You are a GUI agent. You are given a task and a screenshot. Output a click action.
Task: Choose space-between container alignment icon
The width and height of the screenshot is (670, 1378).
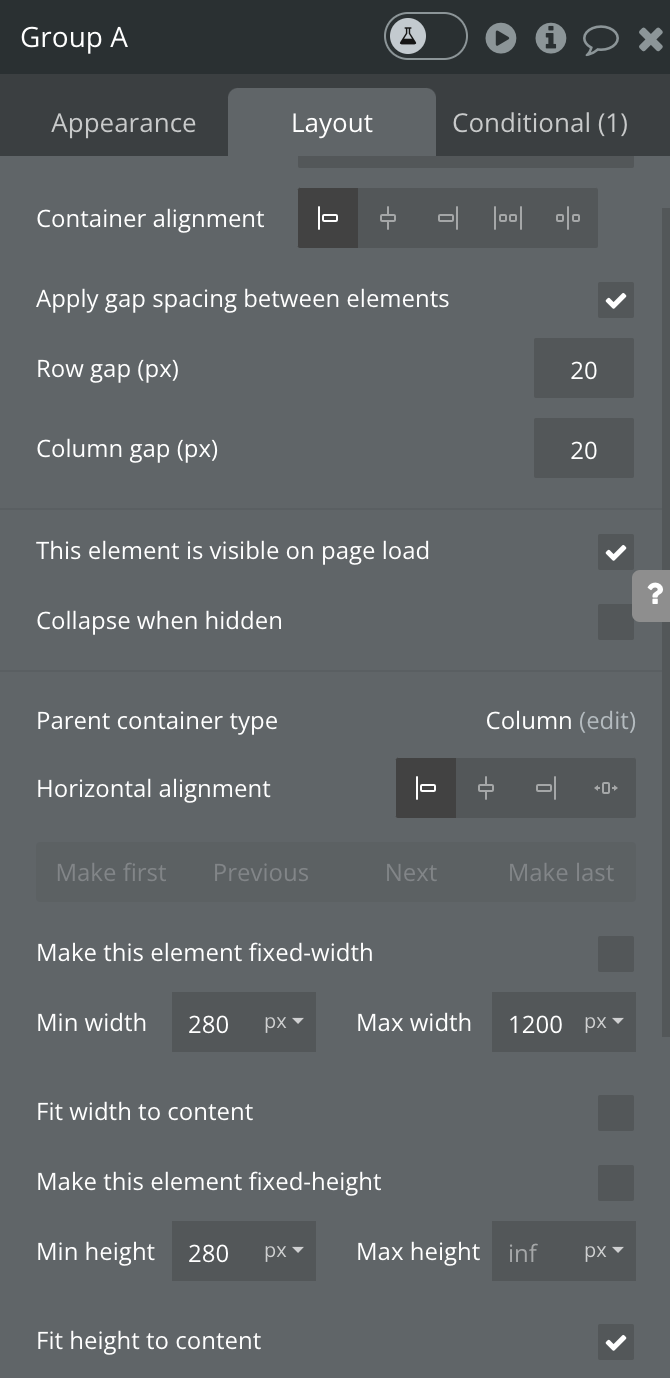(x=508, y=218)
